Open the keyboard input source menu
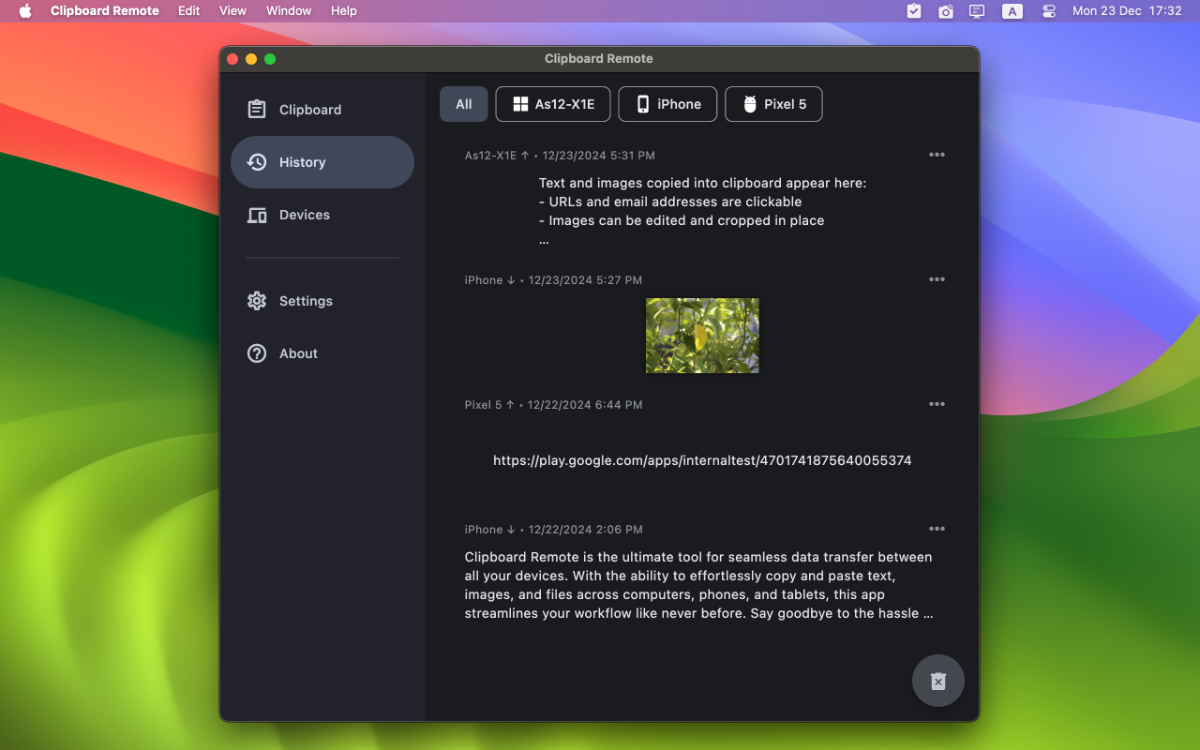This screenshot has height=750, width=1200. point(1013,11)
